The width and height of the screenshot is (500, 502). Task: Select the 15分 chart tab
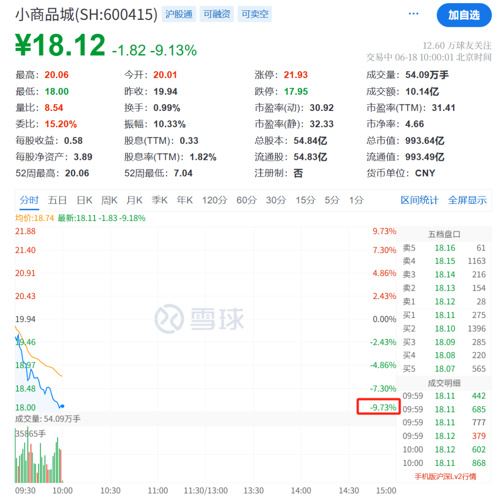(x=305, y=200)
